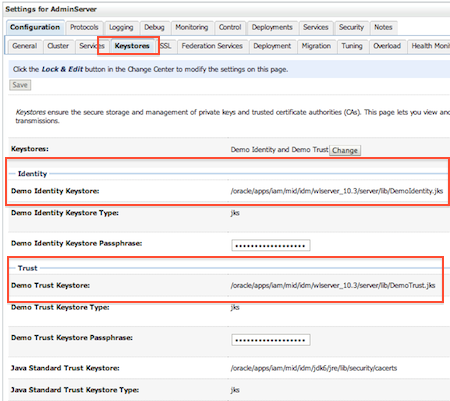This screenshot has height=401, width=450.
Task: Click 'Demo Identity and Demo Trust' value
Action: tap(279, 150)
